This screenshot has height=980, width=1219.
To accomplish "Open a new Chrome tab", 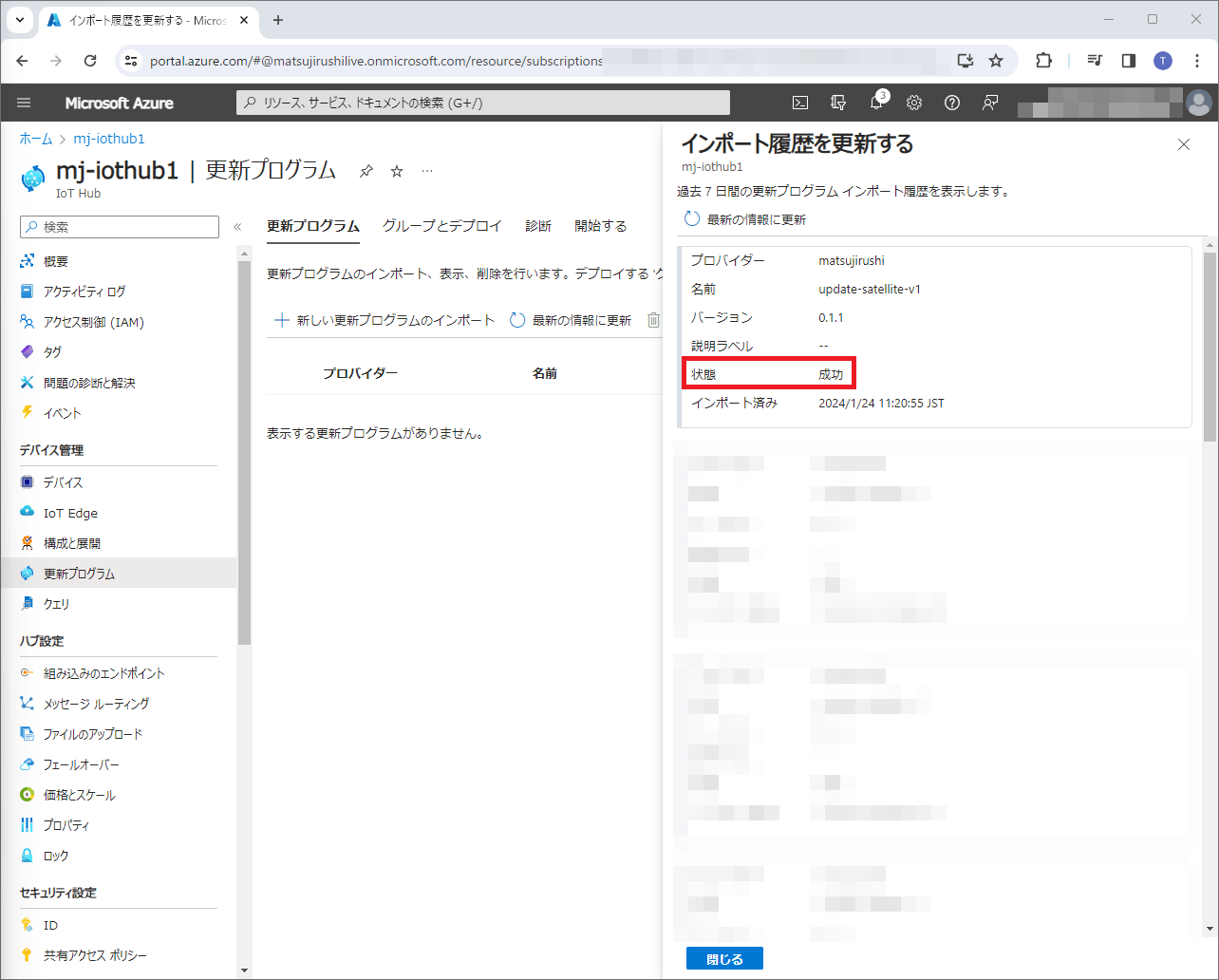I will coord(278,20).
